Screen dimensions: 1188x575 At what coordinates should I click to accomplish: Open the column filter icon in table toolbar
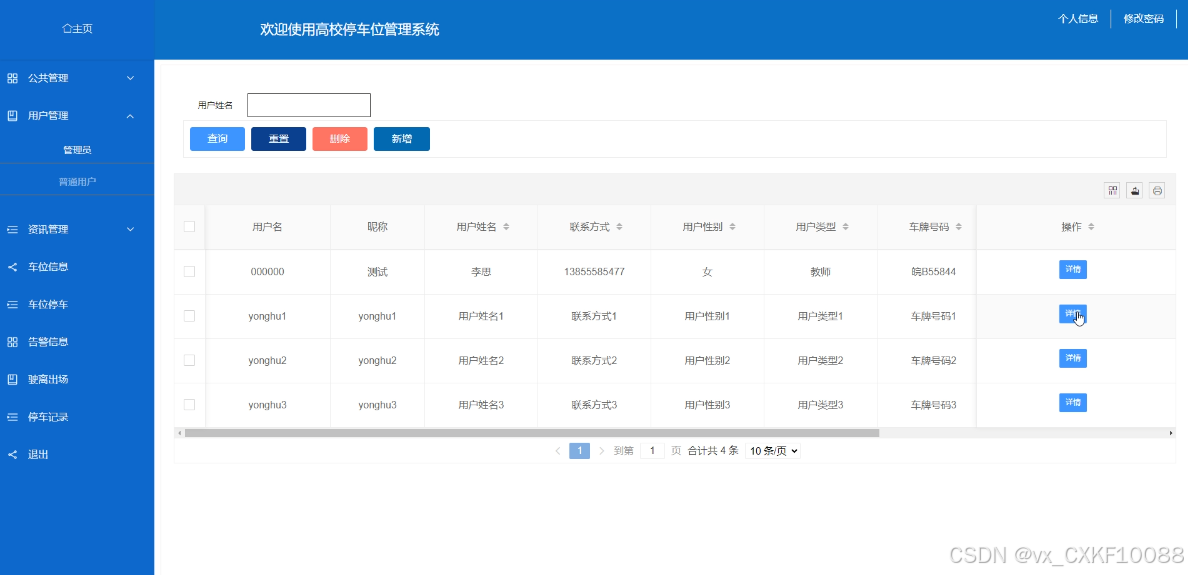click(x=1112, y=191)
